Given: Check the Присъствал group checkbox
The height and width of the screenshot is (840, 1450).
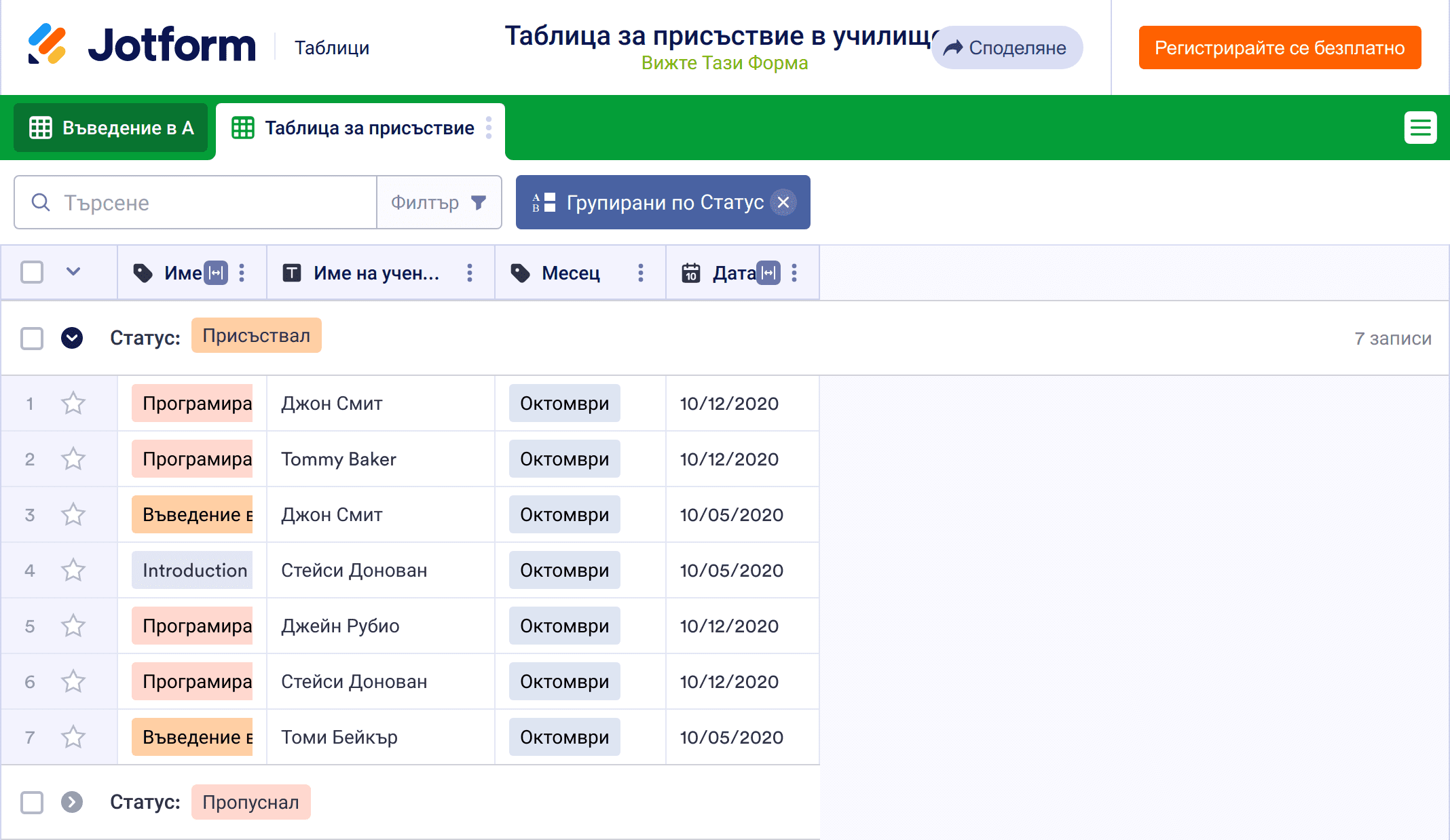Looking at the screenshot, I should (32, 338).
